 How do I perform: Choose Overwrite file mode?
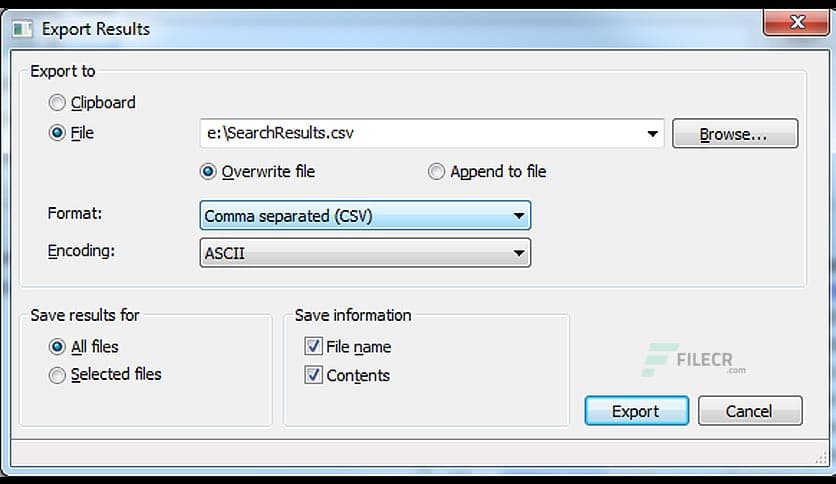coord(208,172)
